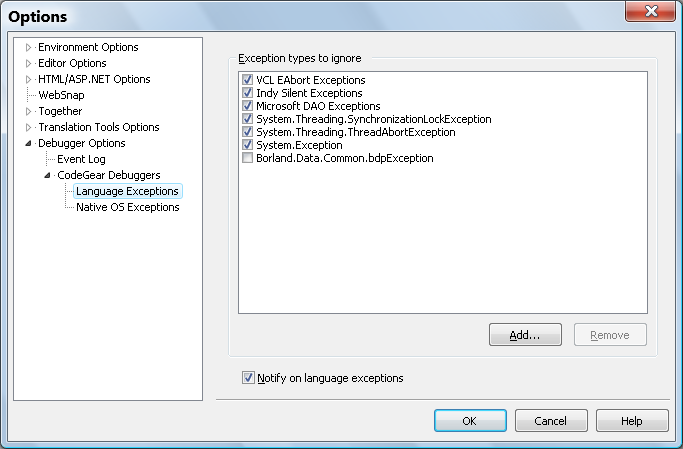Collapse the CodeGear Debuggers node

pyautogui.click(x=47, y=176)
